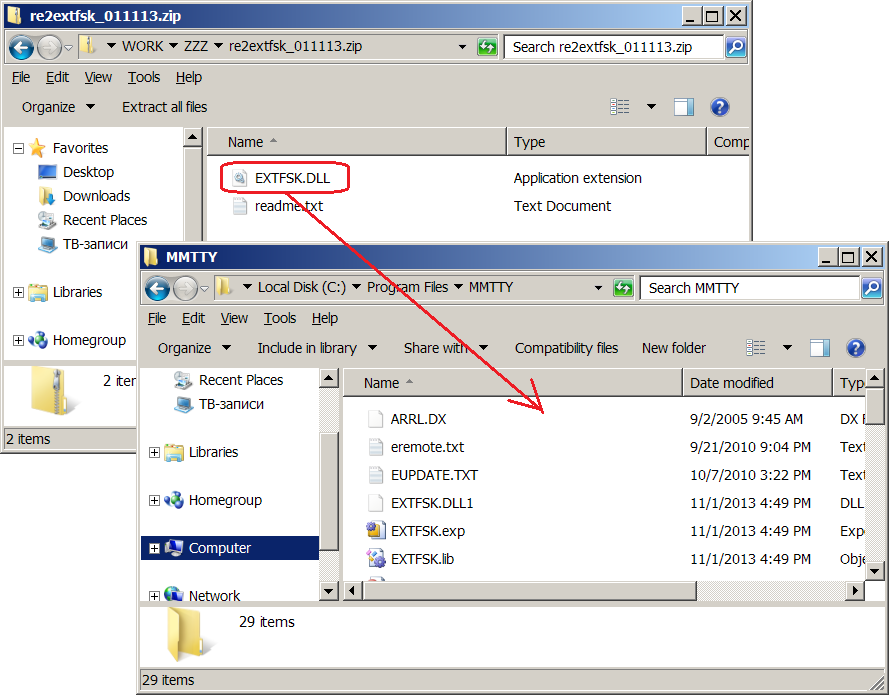Open the Organize dropdown in the MMTTY window

[x=194, y=348]
